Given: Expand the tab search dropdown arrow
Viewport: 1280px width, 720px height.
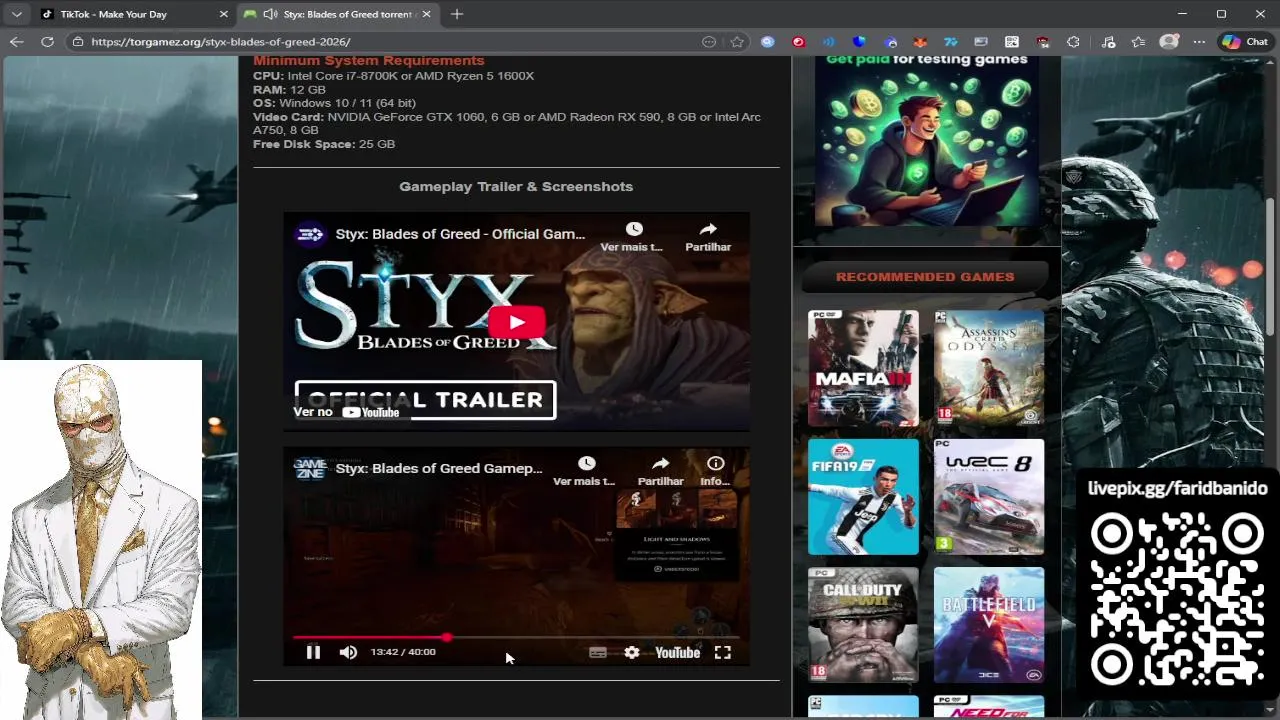Looking at the screenshot, I should pyautogui.click(x=16, y=14).
